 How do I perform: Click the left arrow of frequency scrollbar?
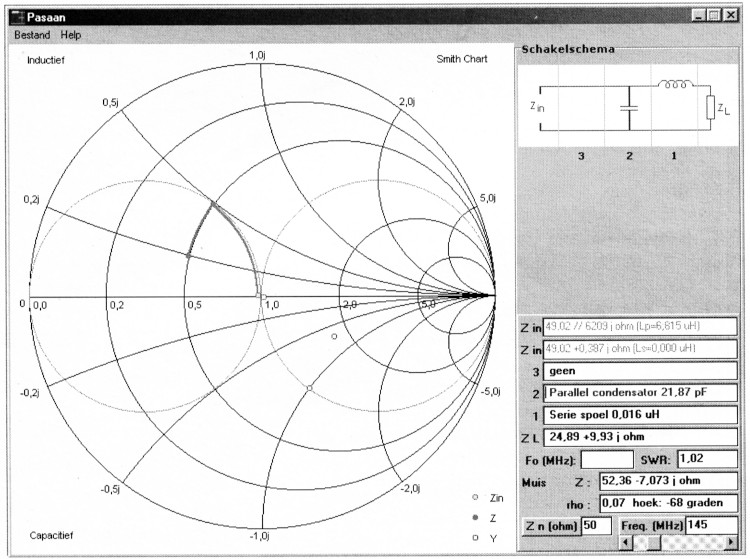[x=626, y=542]
